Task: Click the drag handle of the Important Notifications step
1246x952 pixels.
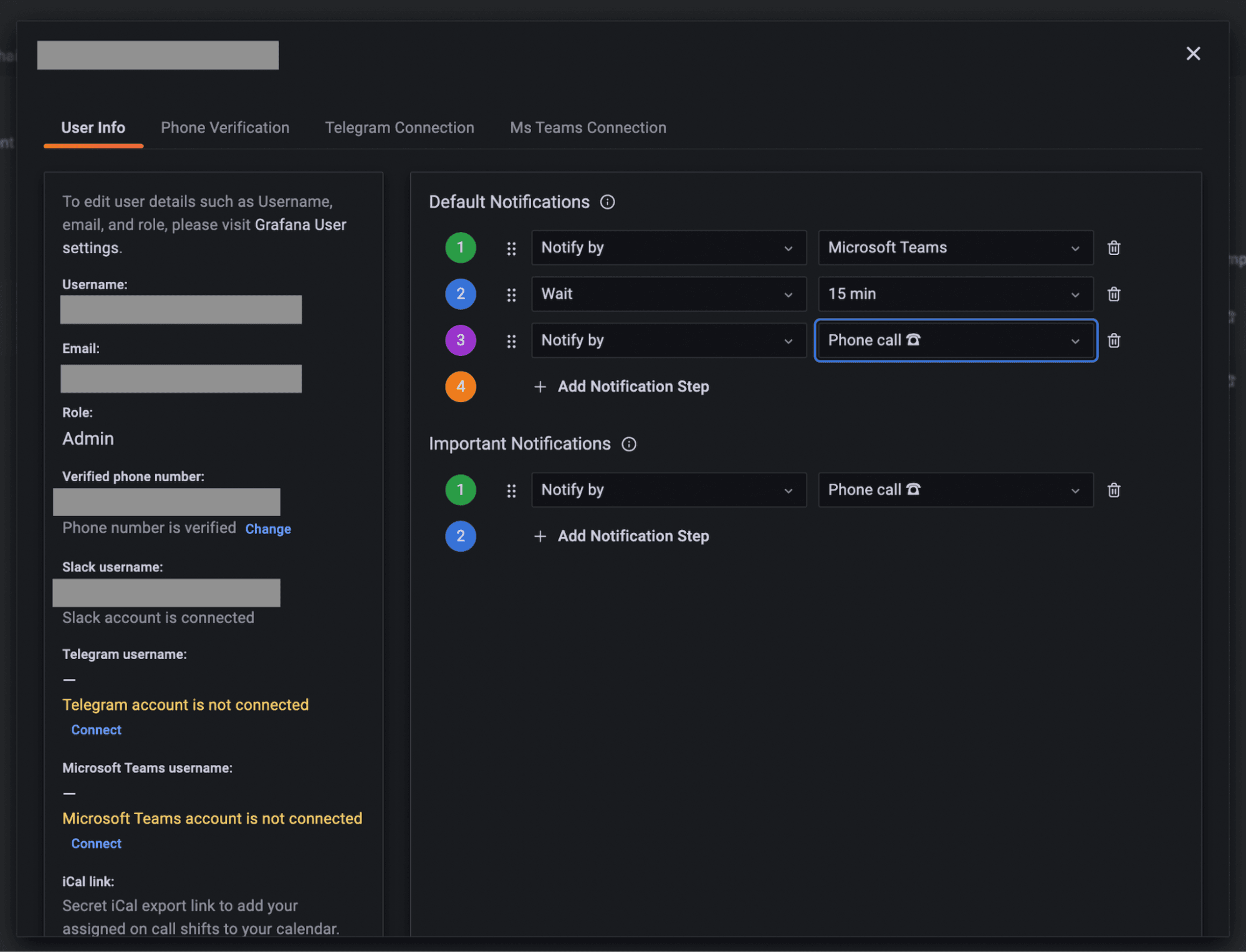Action: 511,490
